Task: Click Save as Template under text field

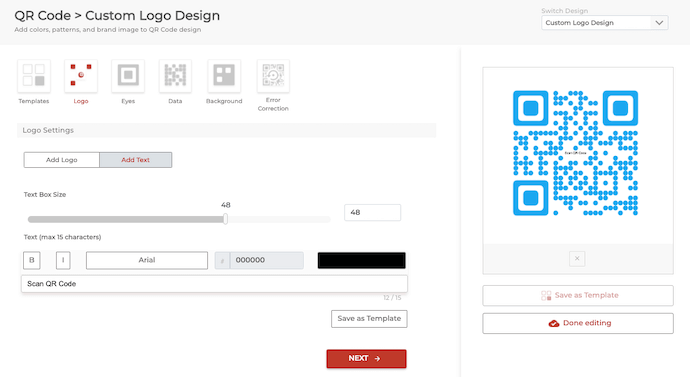Action: coord(369,318)
